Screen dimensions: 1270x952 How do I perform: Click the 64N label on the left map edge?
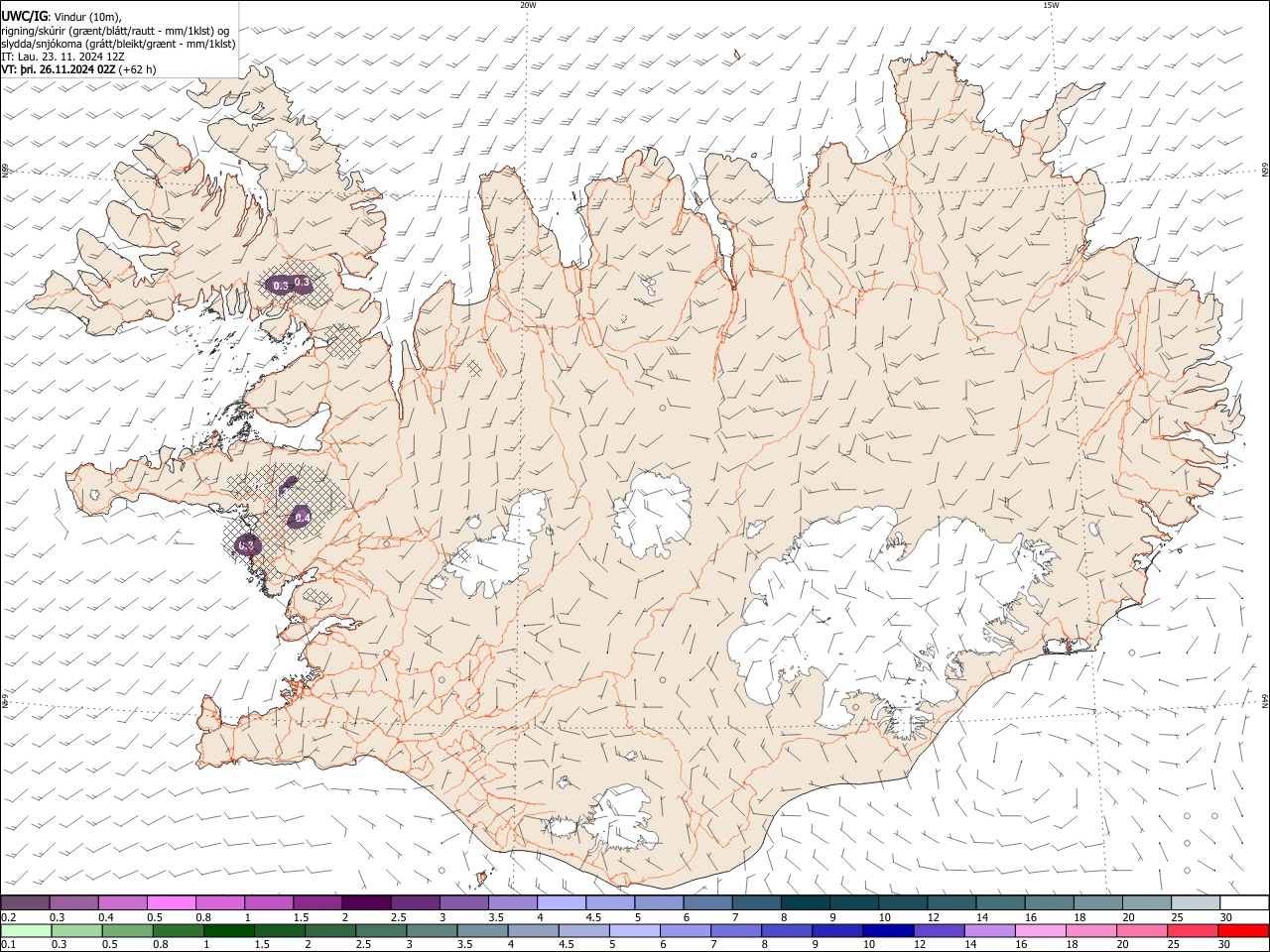coord(5,700)
